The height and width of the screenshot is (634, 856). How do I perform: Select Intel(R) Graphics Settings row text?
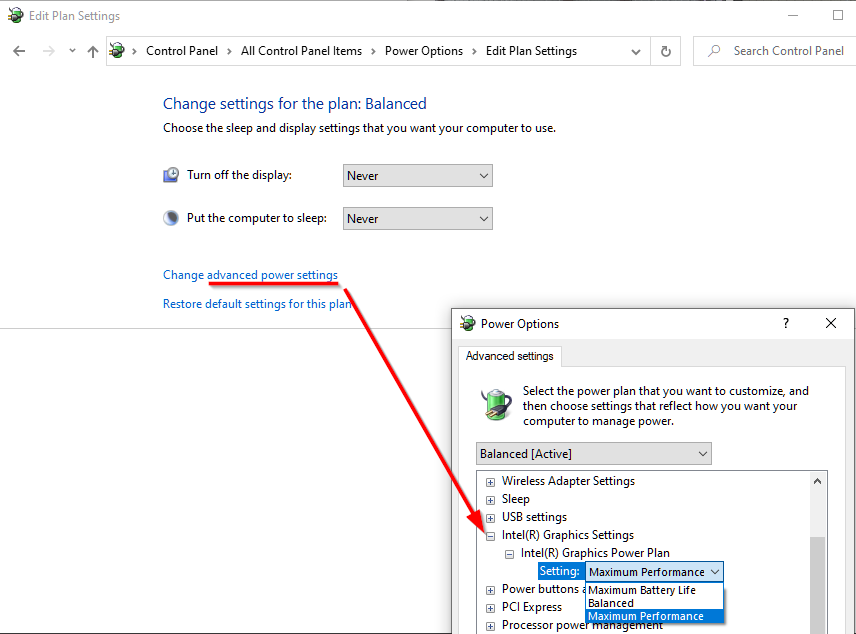pyautogui.click(x=568, y=535)
